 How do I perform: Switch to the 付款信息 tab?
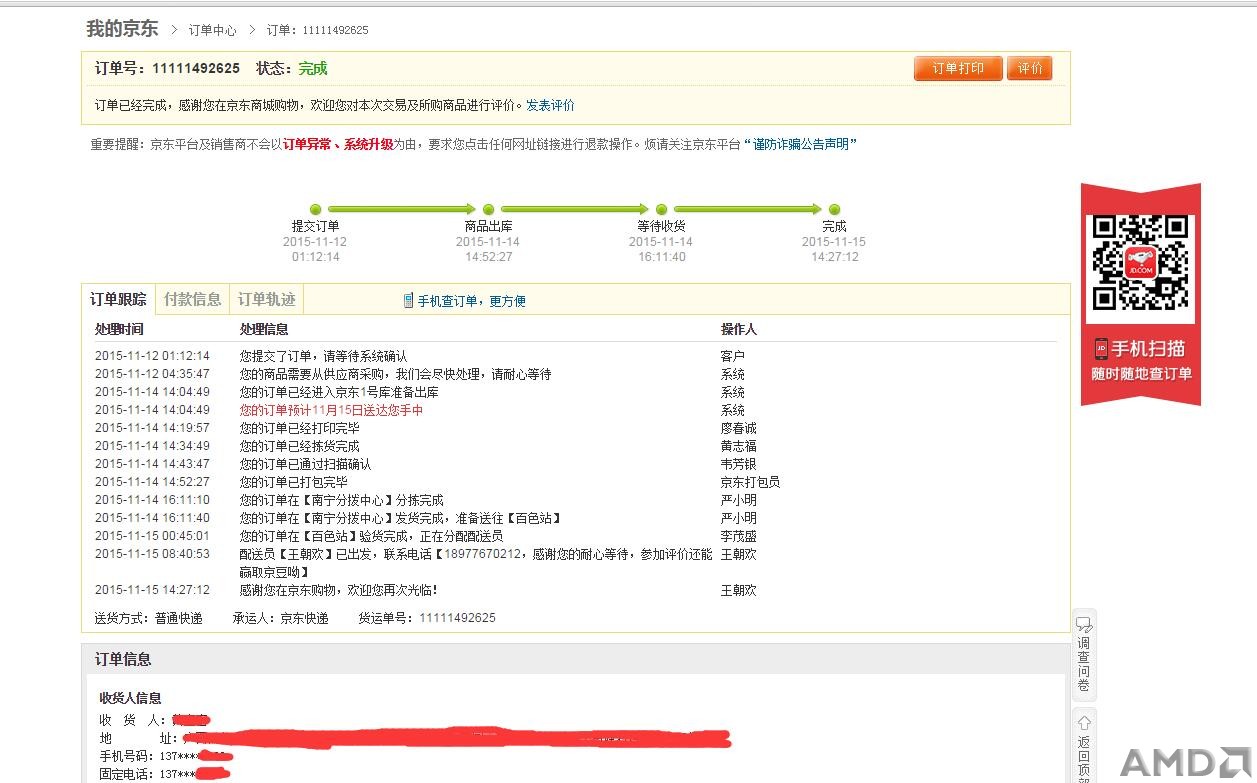pyautogui.click(x=192, y=299)
